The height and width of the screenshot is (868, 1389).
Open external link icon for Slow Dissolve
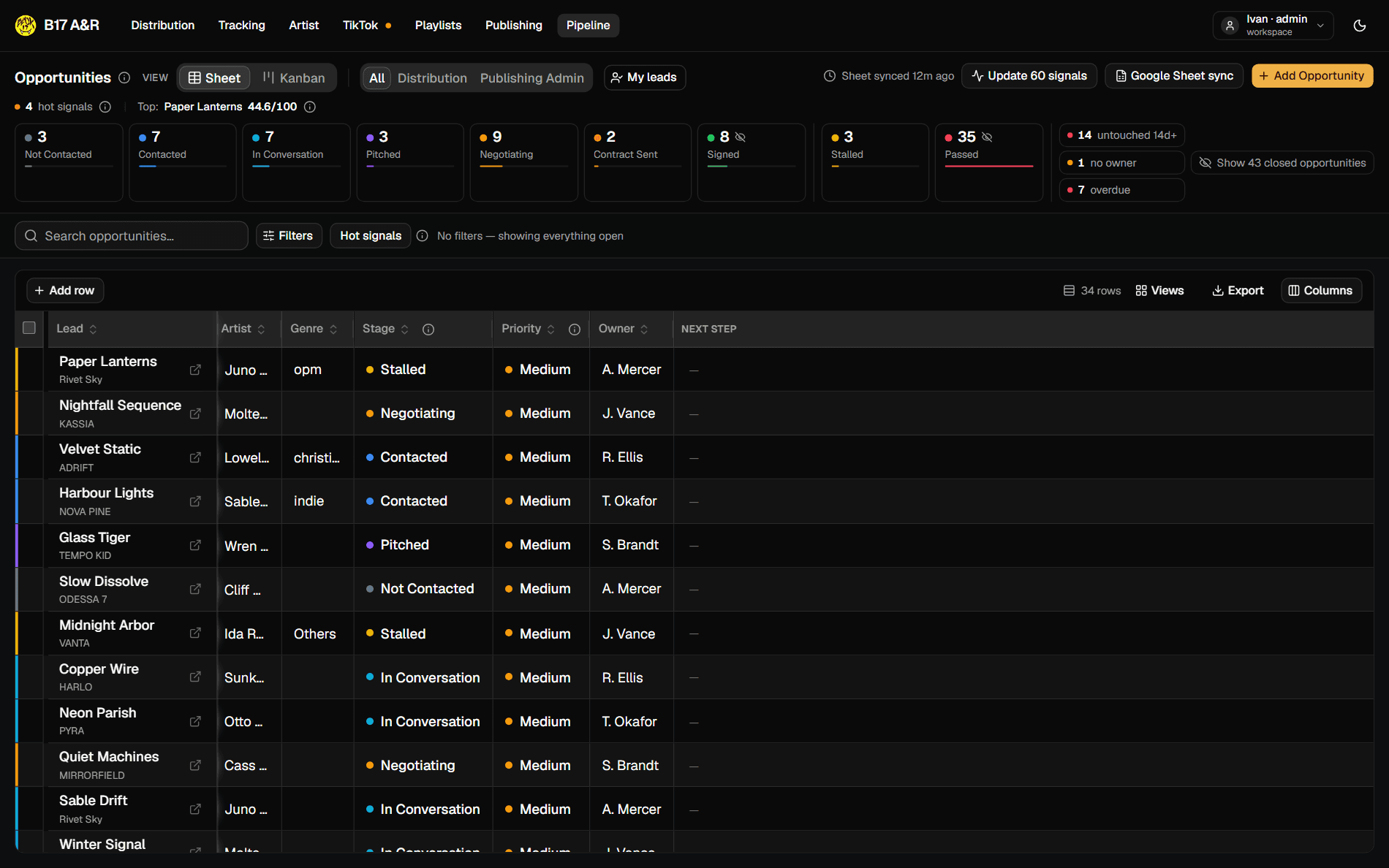(195, 589)
